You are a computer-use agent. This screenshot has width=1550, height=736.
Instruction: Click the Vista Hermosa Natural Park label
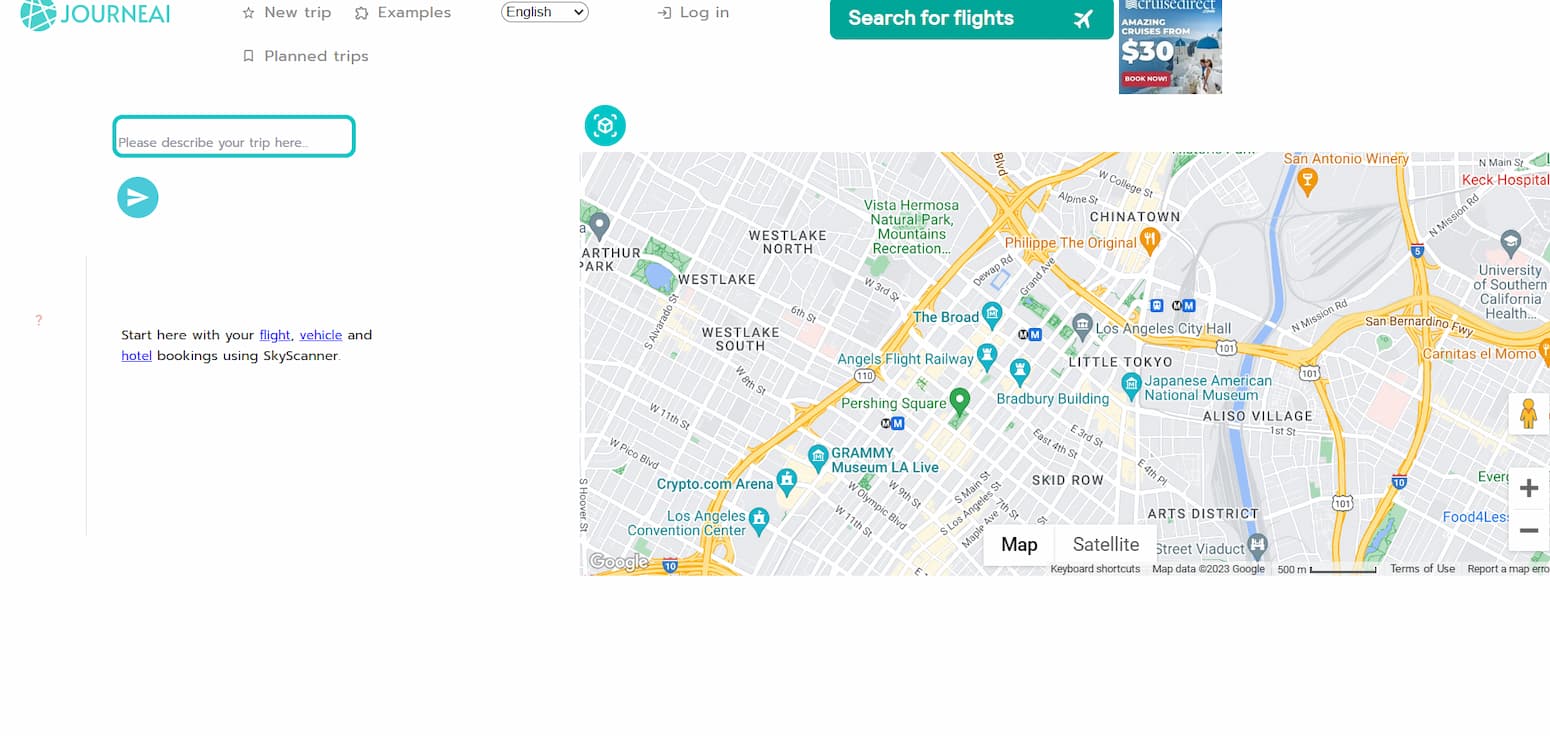[x=912, y=227]
